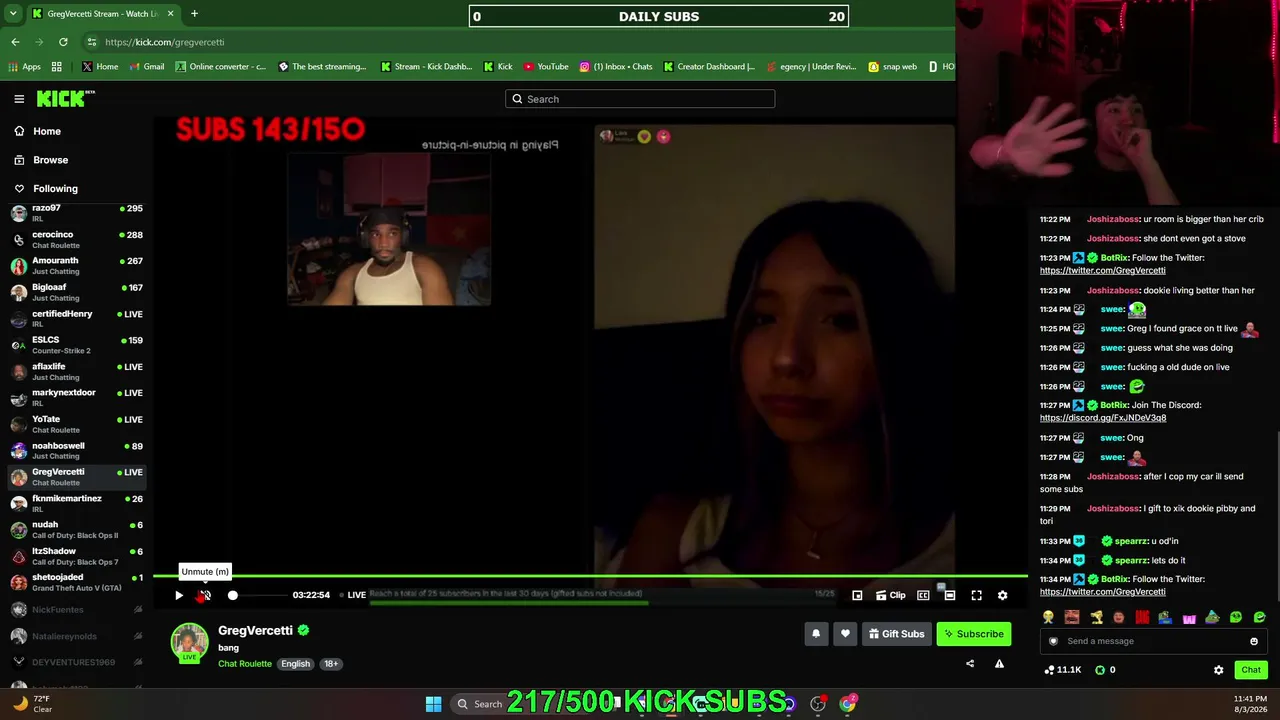This screenshot has height=720, width=1280.
Task: Open ItzShadow's channel from the sidebar
Action: pyautogui.click(x=77, y=556)
